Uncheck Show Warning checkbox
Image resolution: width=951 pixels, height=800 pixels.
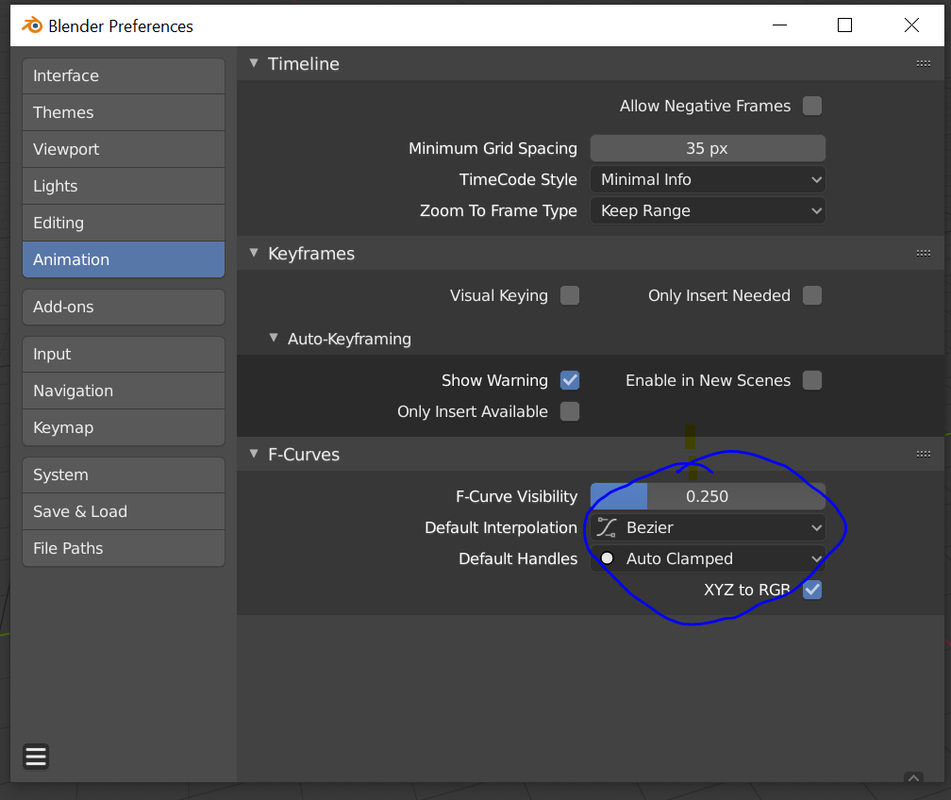coord(570,381)
